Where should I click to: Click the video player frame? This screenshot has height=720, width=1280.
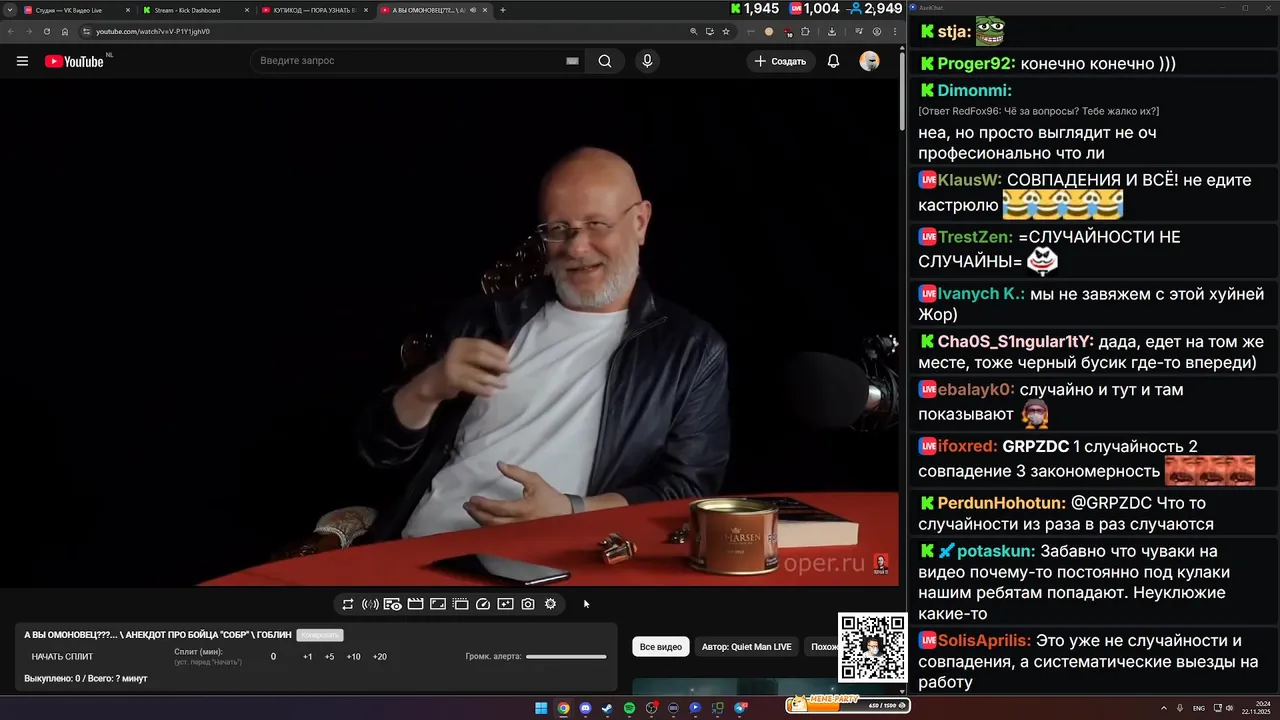[x=450, y=333]
